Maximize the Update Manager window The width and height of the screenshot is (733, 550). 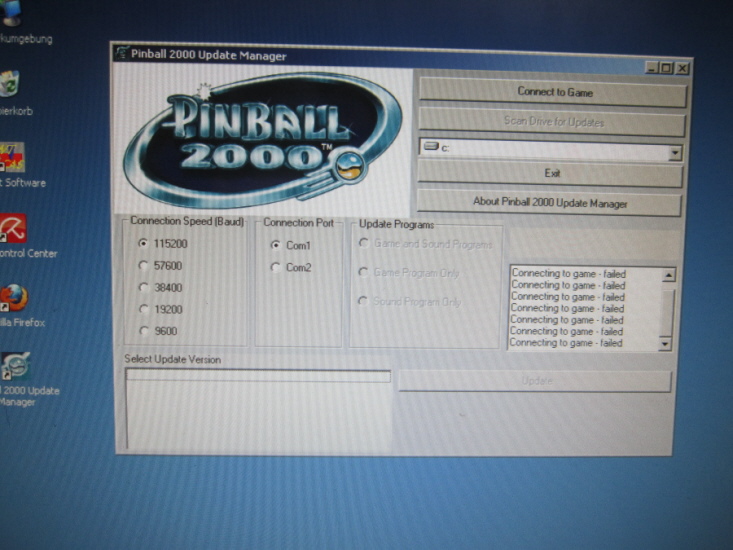pos(667,68)
